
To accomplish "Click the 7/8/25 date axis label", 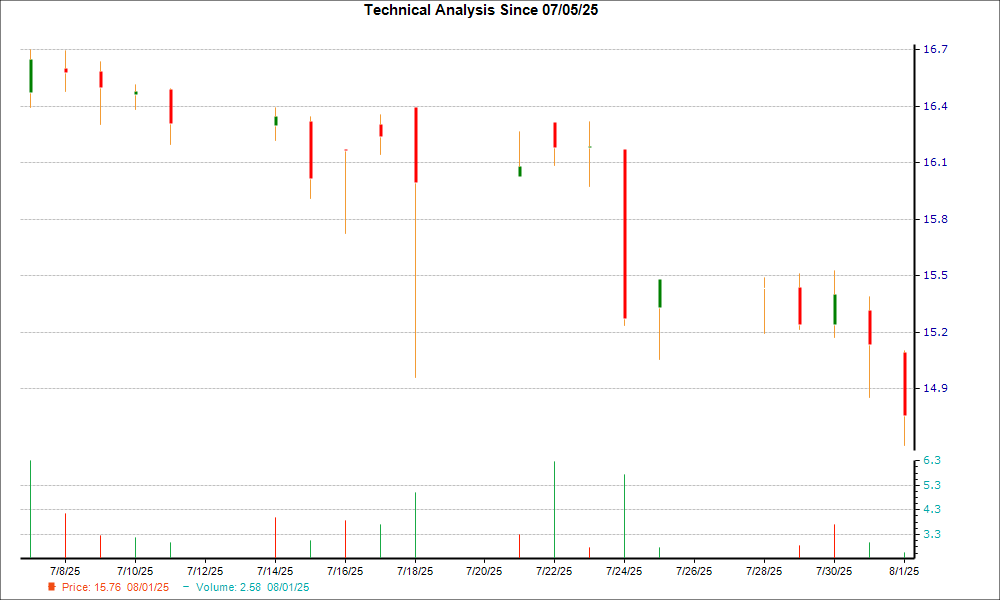I will tap(65, 571).
